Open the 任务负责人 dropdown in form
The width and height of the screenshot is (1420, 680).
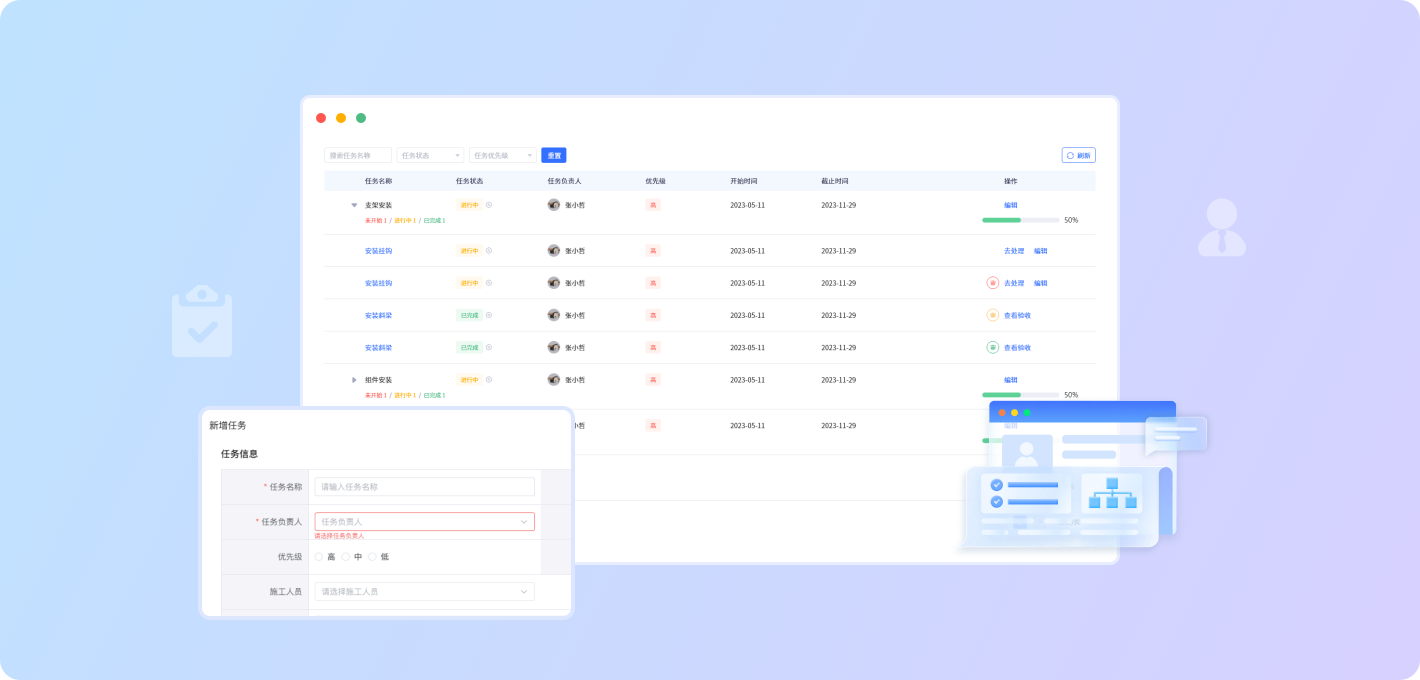(x=424, y=521)
